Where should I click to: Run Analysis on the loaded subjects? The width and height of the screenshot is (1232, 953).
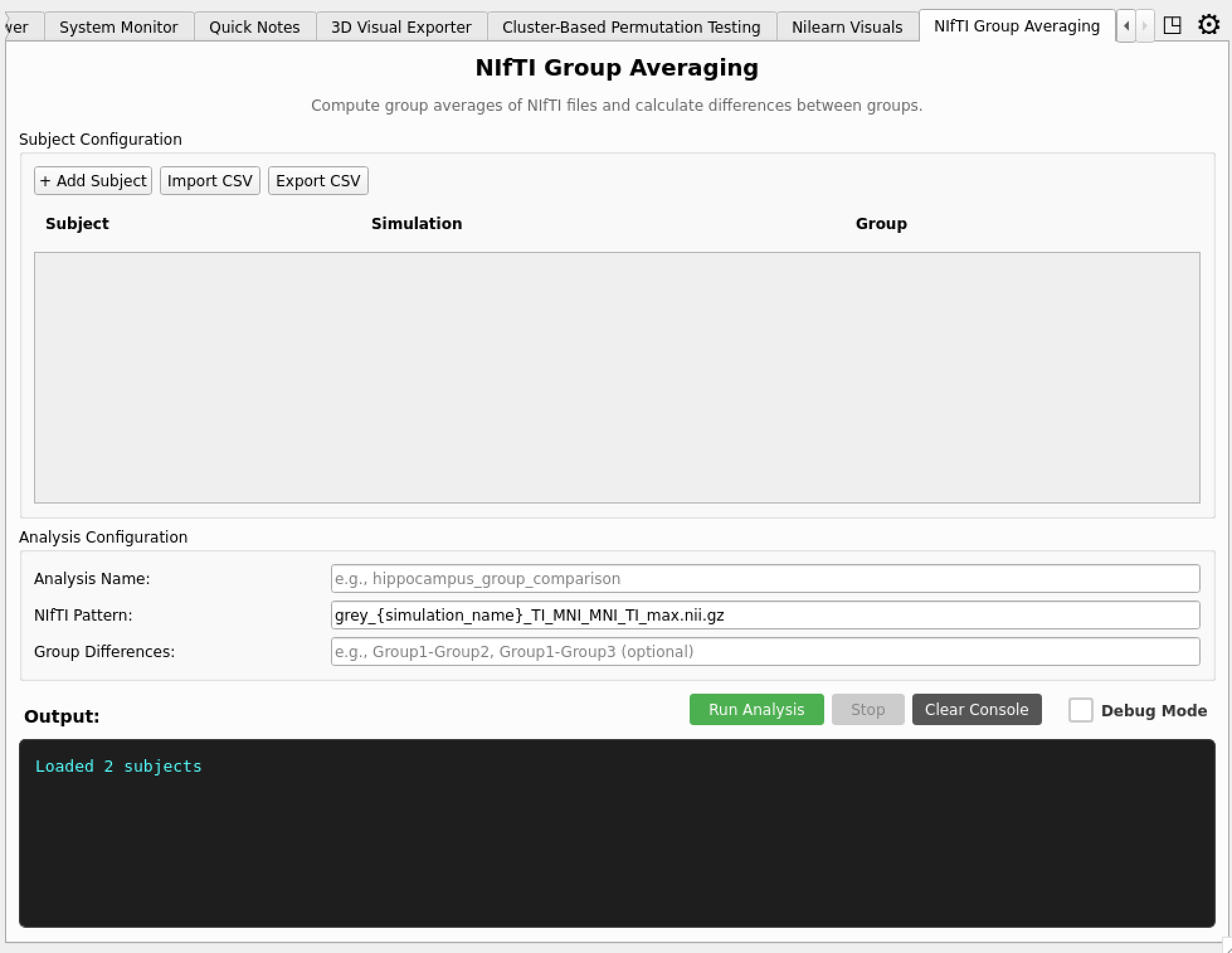pos(756,709)
